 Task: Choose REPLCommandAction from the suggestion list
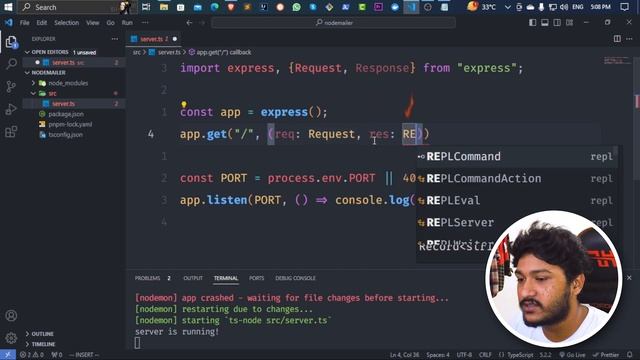[x=517, y=178]
